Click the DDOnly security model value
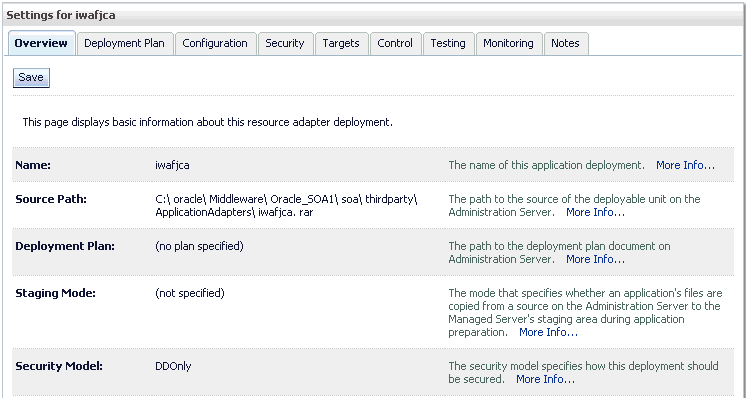Viewport: 746px width, 398px height. (x=173, y=366)
